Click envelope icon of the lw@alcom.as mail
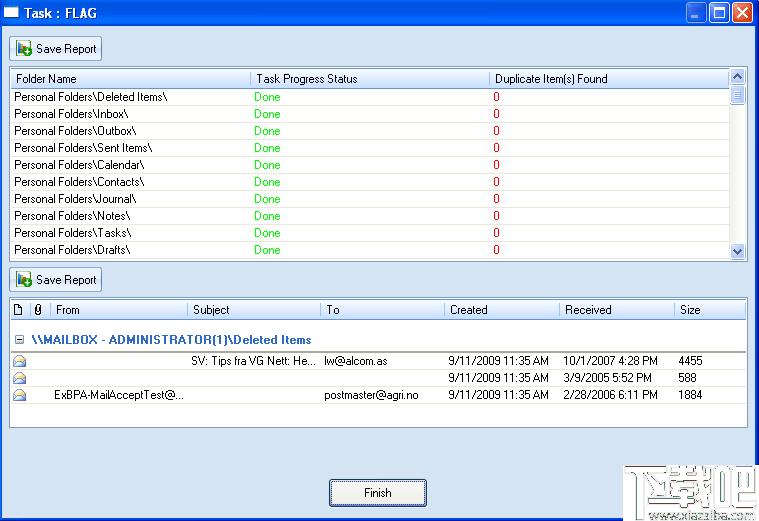This screenshot has height=521, width=759. [20, 361]
